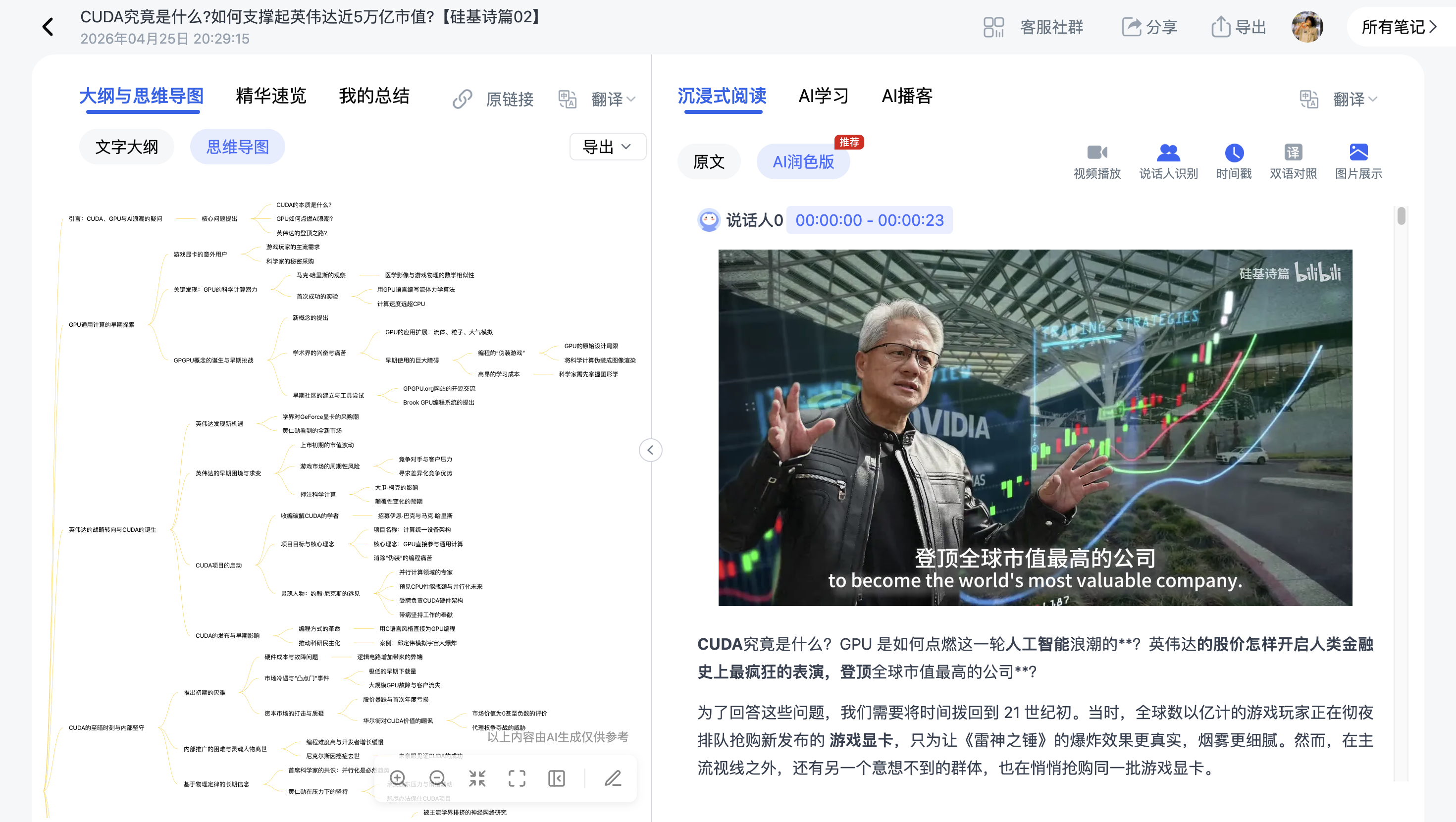Click node 引言：CUDA、GPU与AI浪潮的疑问

115,219
